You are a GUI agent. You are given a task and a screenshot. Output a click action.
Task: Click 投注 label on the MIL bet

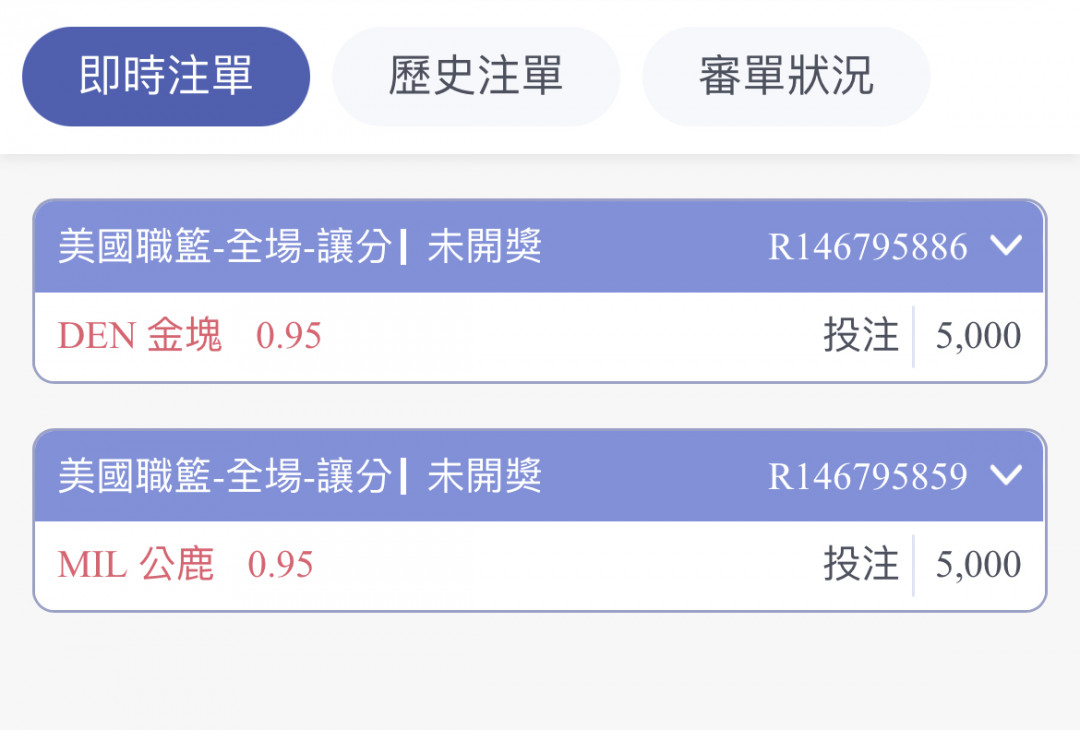(x=861, y=565)
